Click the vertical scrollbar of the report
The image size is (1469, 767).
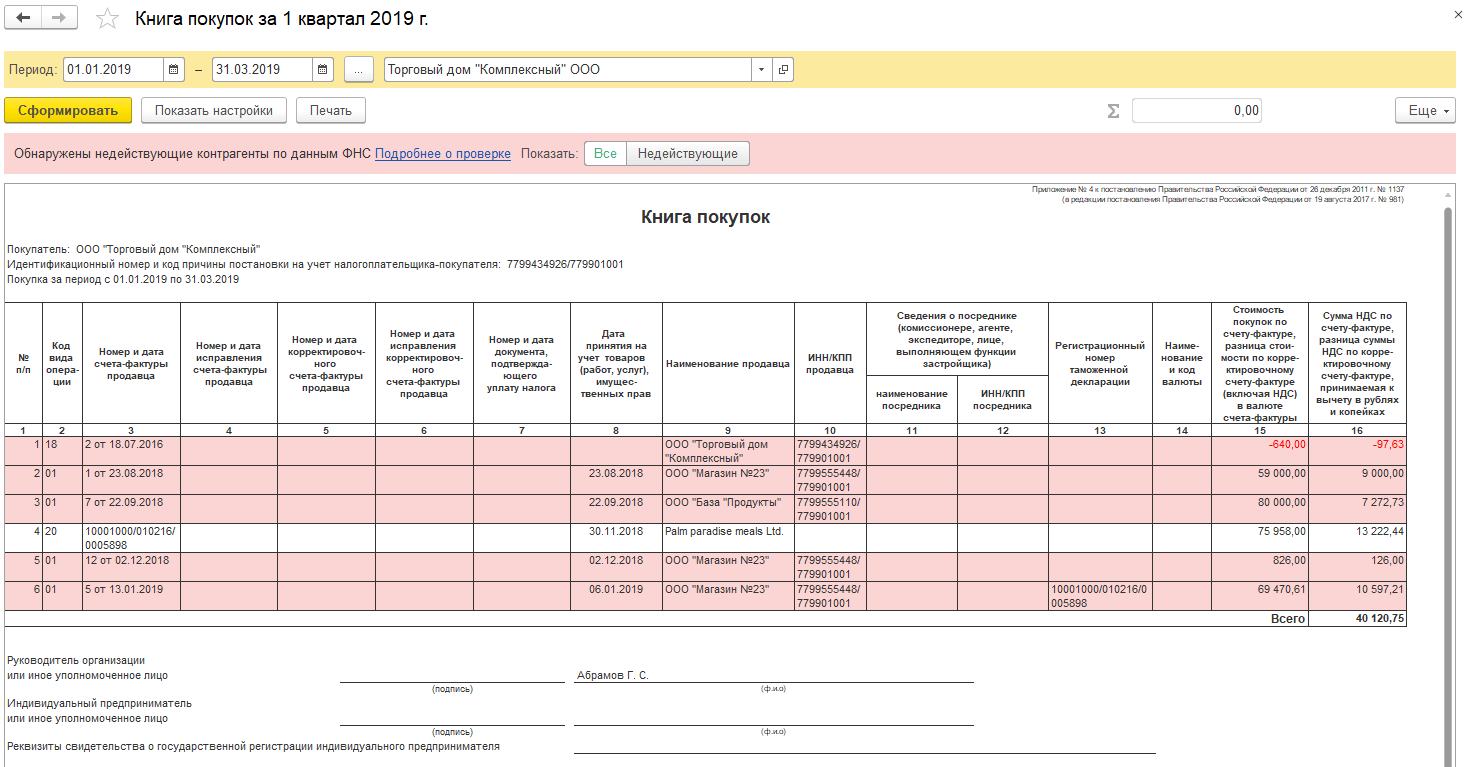tap(1448, 450)
